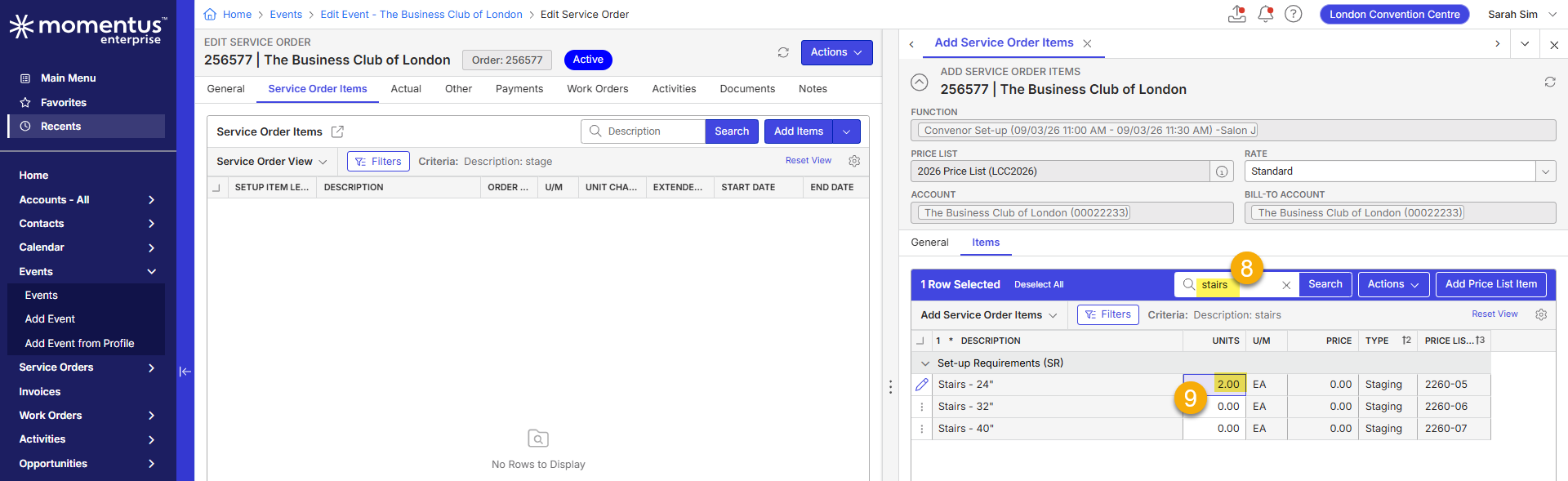Expand the Accounts - All menu
Screen dimensions: 1568x481
click(x=151, y=200)
